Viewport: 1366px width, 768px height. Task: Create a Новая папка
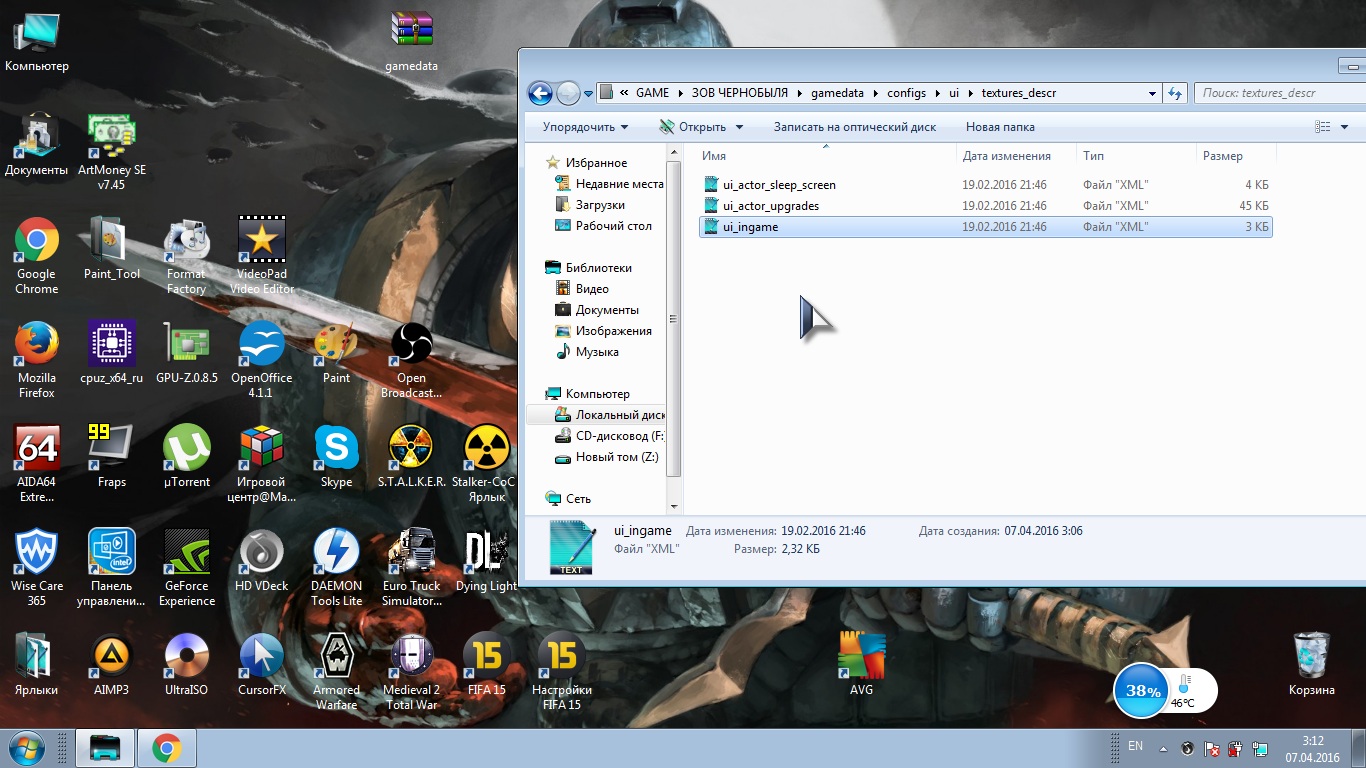coord(1000,127)
